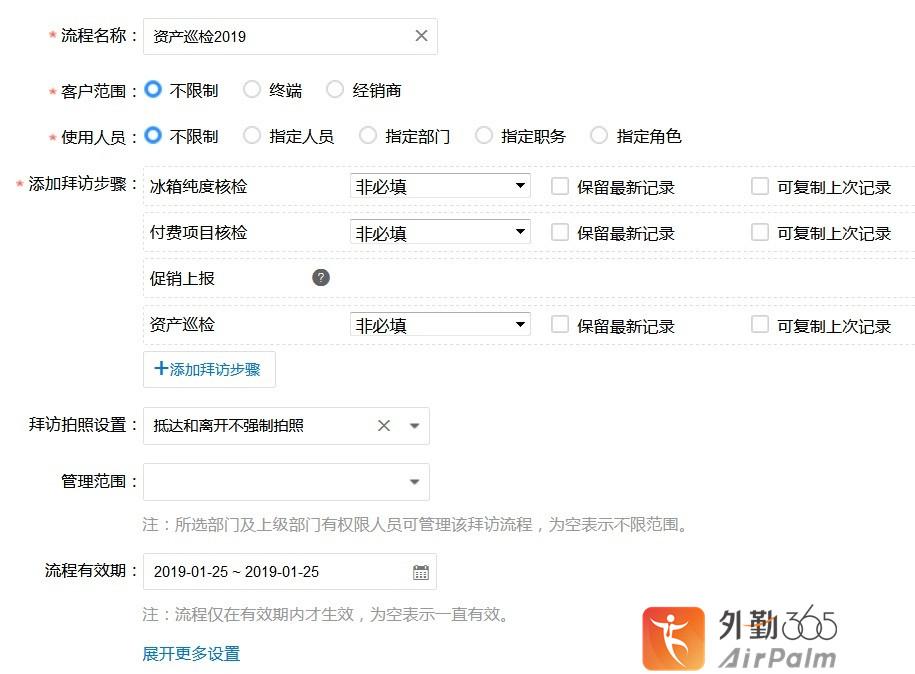Clear the 拜访拍照设置 selection with X icon
This screenshot has height=674, width=915.
383,426
